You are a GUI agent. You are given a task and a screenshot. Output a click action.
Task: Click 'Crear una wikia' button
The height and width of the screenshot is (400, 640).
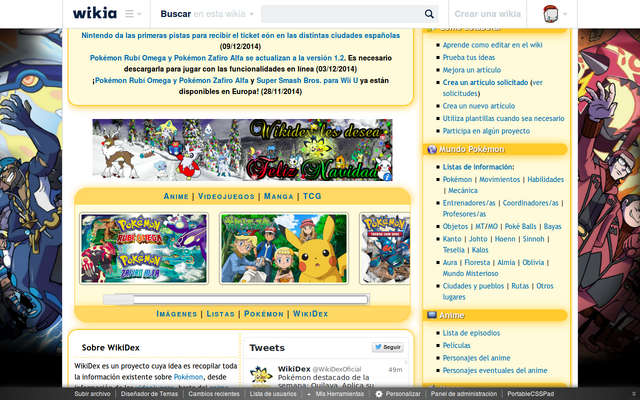click(488, 14)
